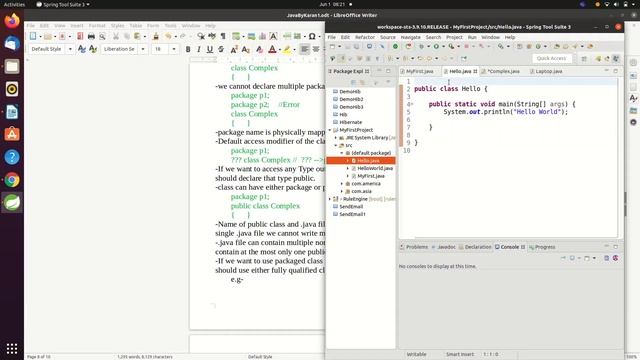Open Thunderbird from the Ubuntu dock
640x360 pixels.
[x=12, y=43]
